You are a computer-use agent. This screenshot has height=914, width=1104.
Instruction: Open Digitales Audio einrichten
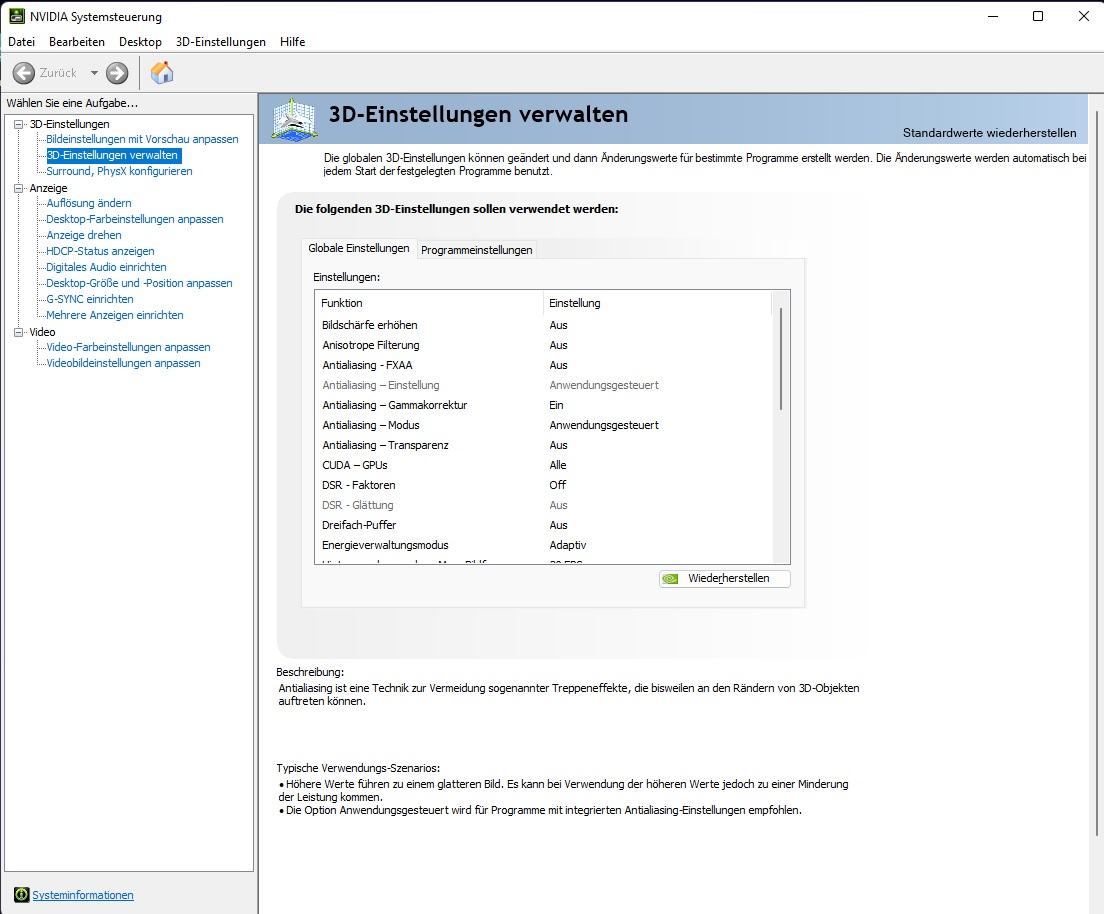click(x=106, y=267)
